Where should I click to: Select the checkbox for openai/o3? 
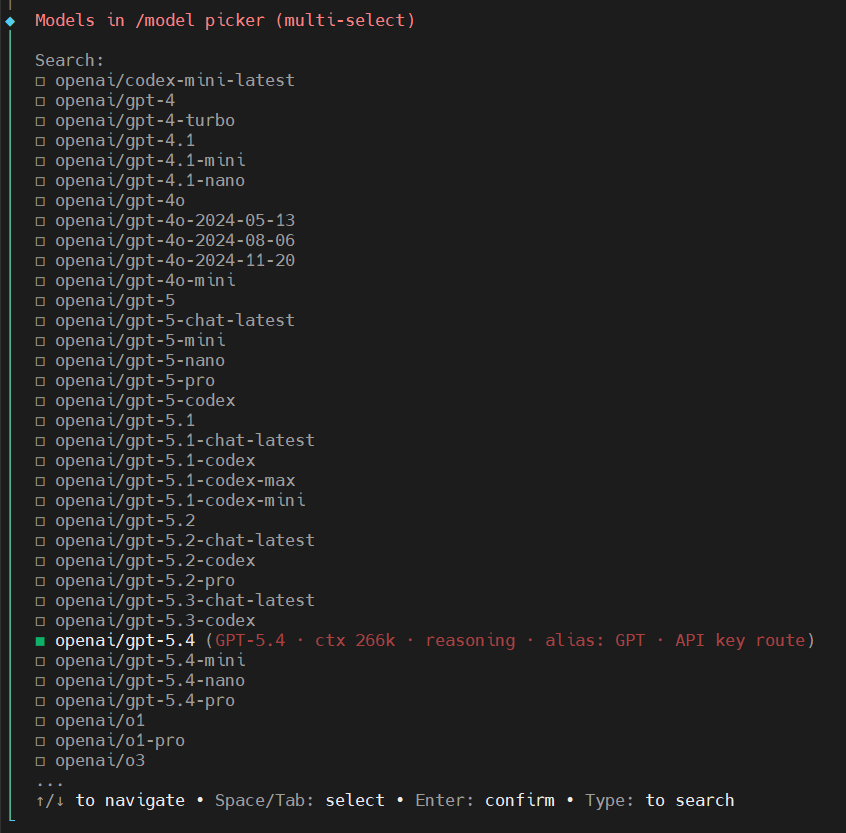(41, 761)
